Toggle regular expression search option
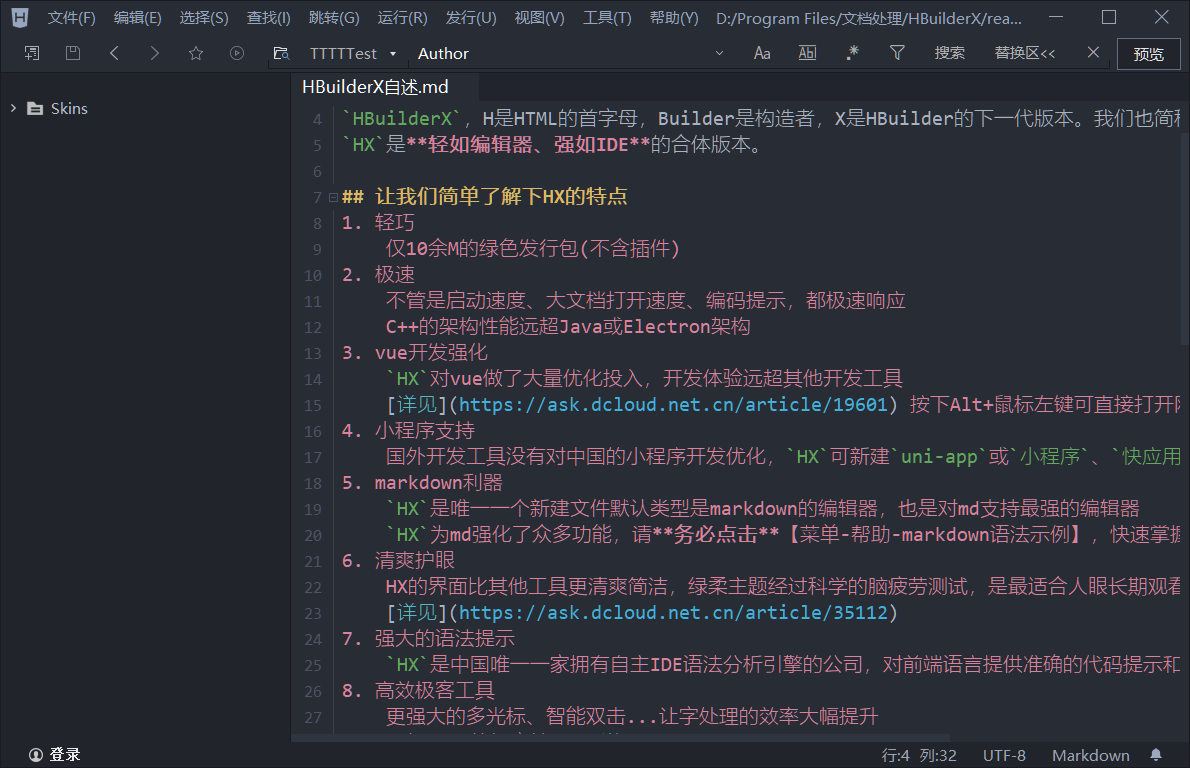1190x768 pixels. tap(852, 52)
